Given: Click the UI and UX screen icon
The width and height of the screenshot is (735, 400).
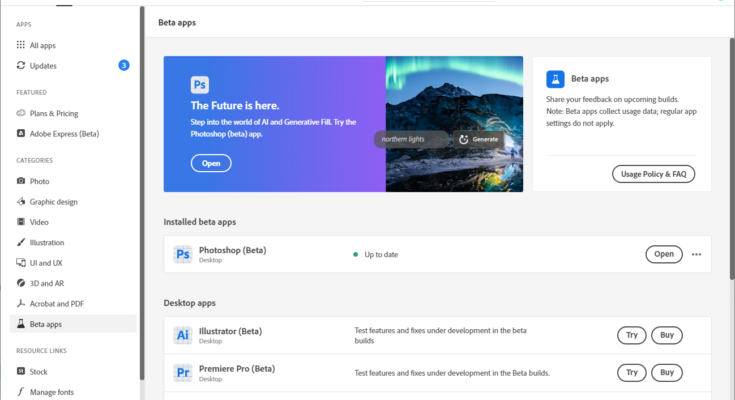Looking at the screenshot, I should point(21,262).
